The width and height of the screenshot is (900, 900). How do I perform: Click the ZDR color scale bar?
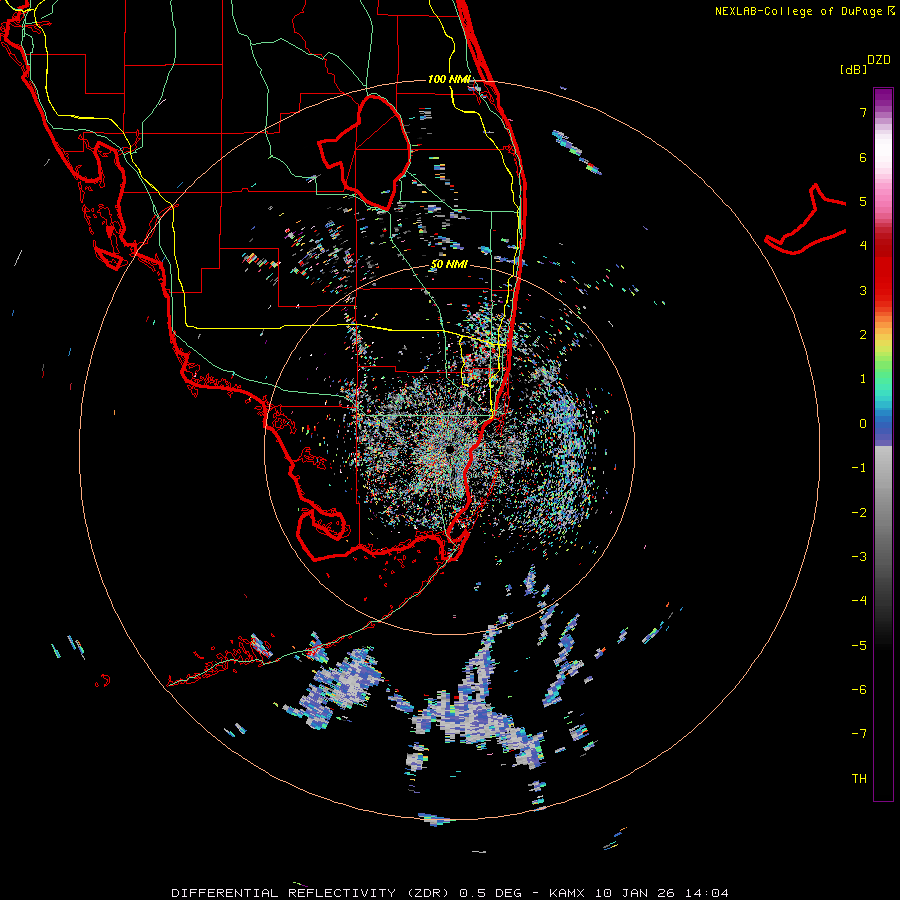click(883, 445)
